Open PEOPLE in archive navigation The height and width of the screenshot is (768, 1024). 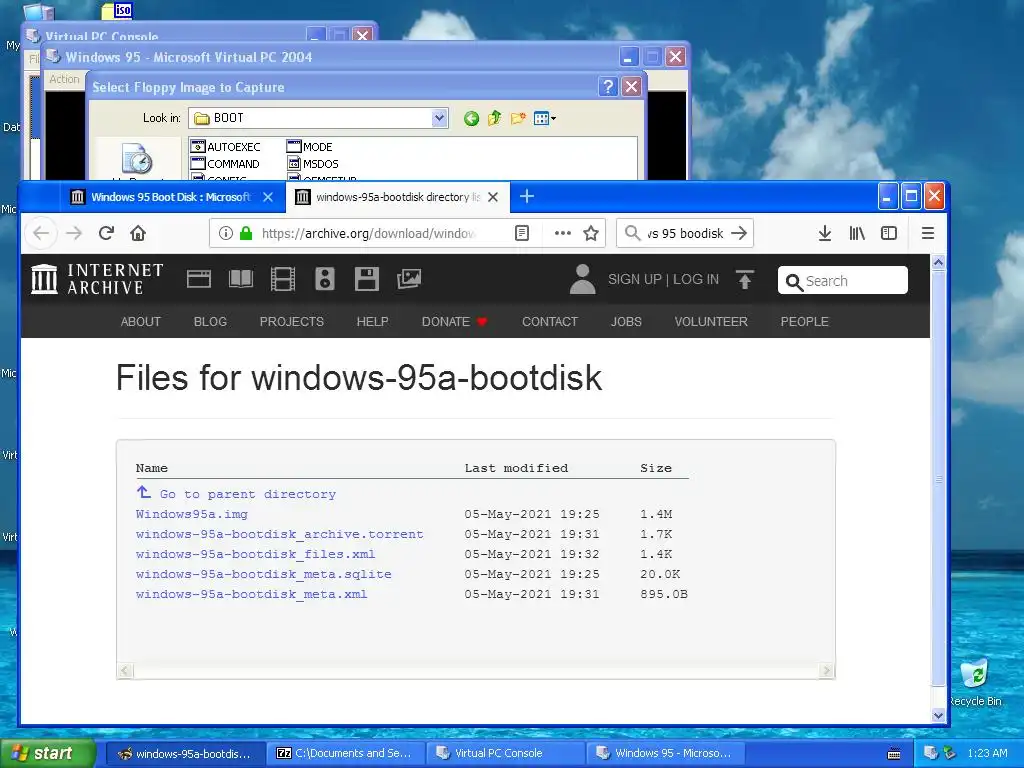click(x=805, y=321)
